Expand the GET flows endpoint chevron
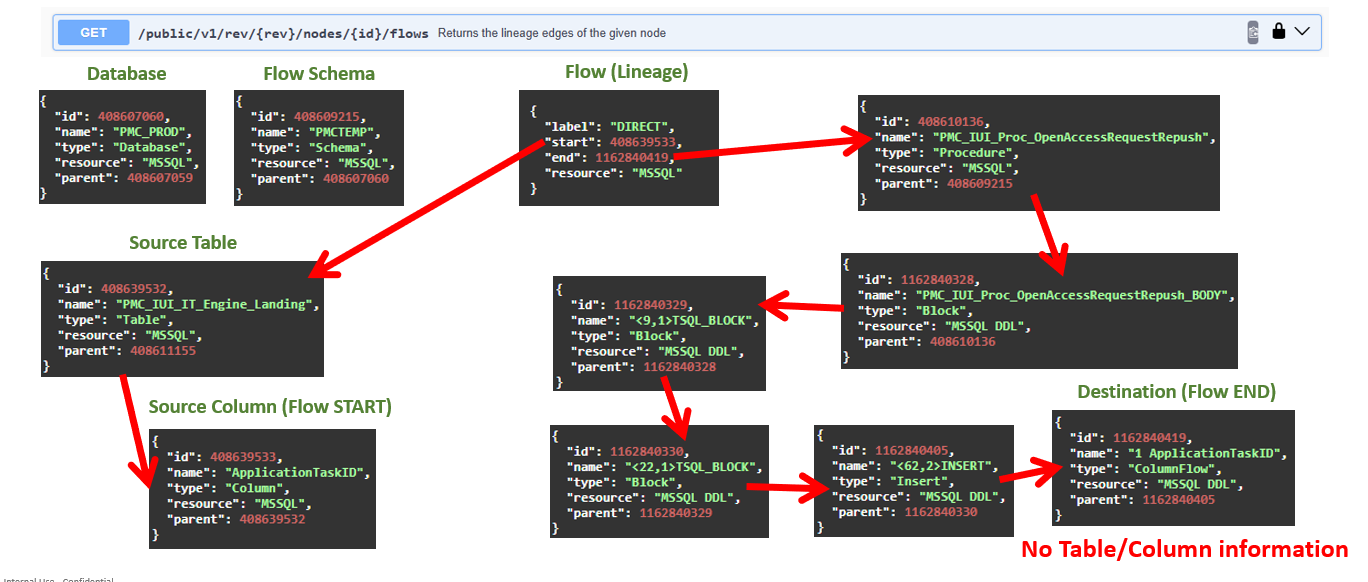This screenshot has height=582, width=1368. point(1302,32)
